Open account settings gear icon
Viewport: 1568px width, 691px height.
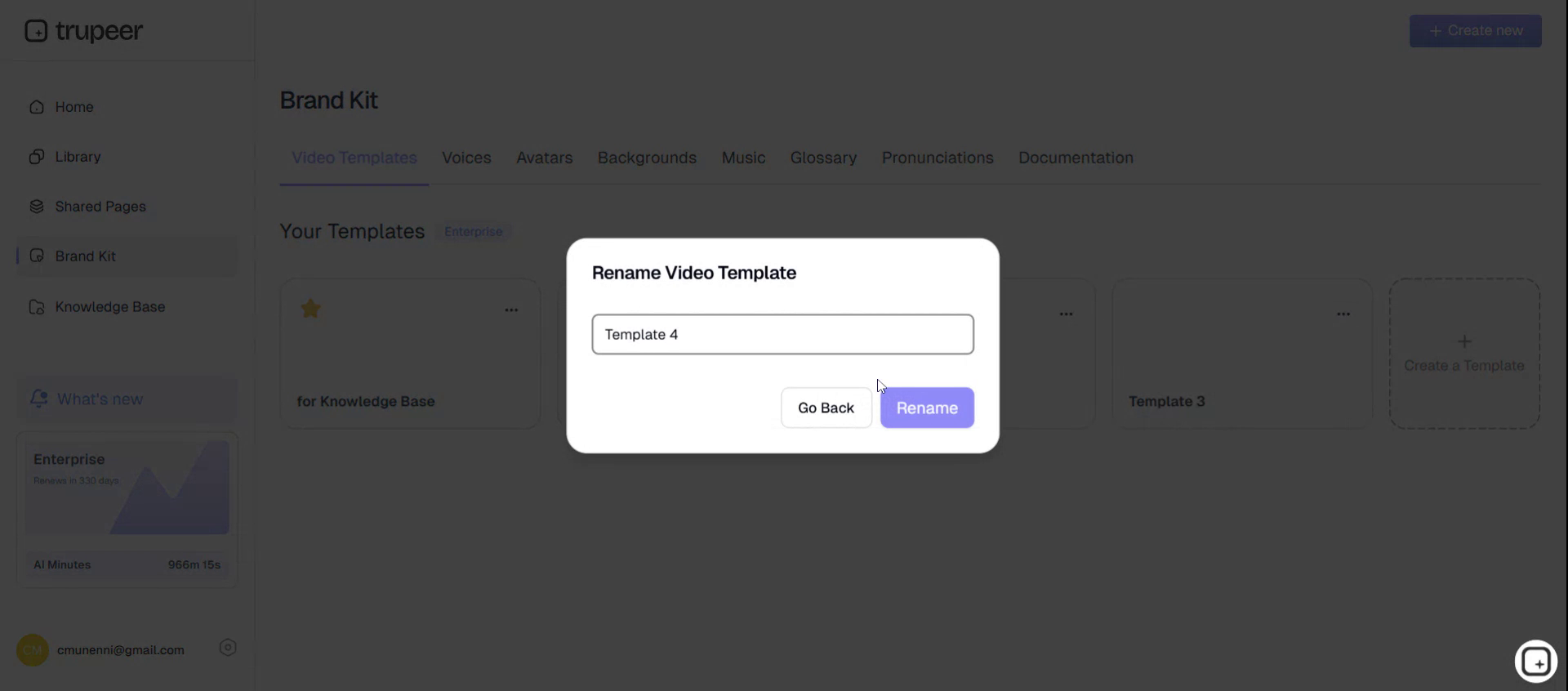coord(228,648)
